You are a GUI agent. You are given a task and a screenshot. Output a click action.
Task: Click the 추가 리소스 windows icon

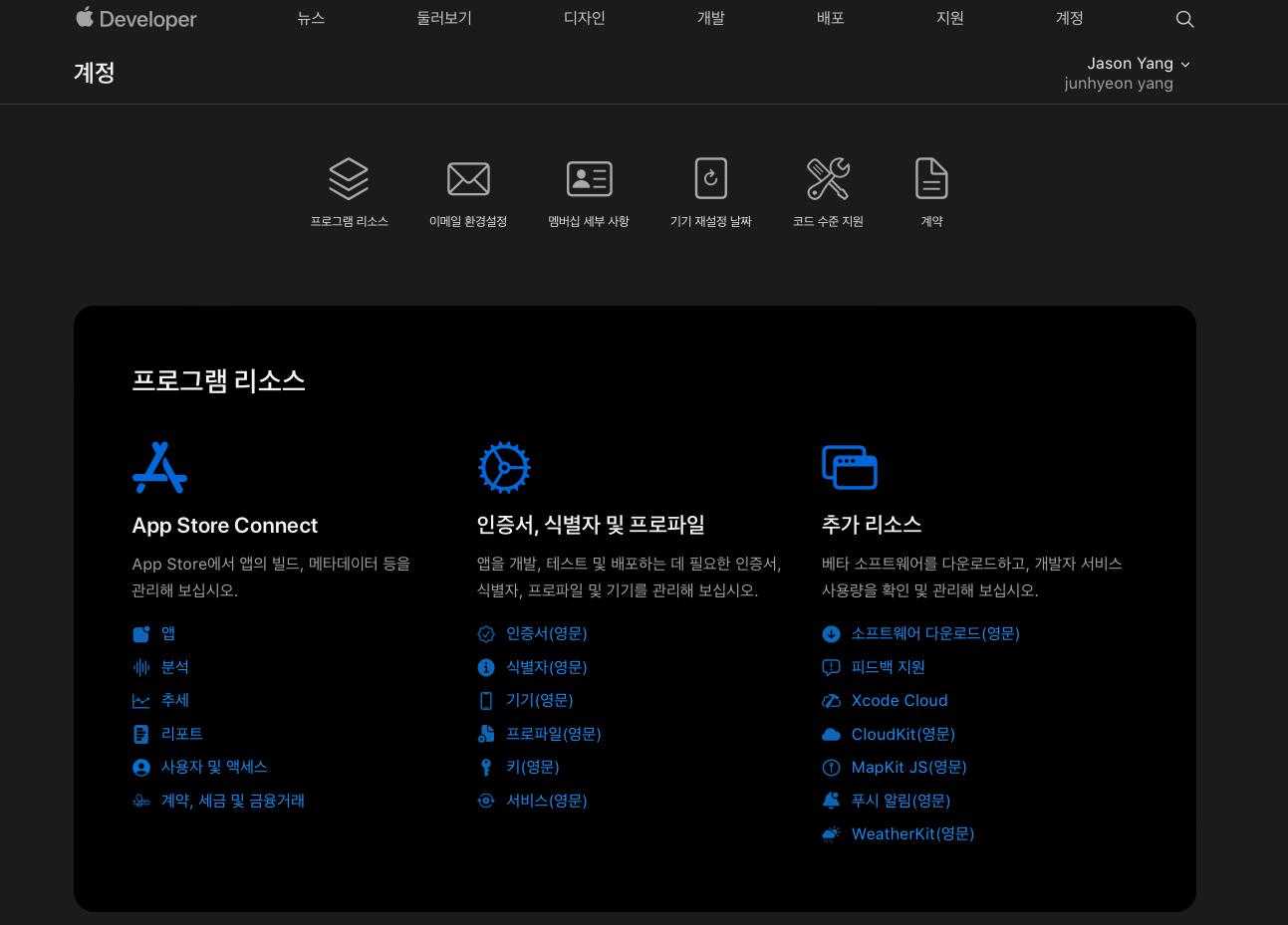[x=850, y=467]
